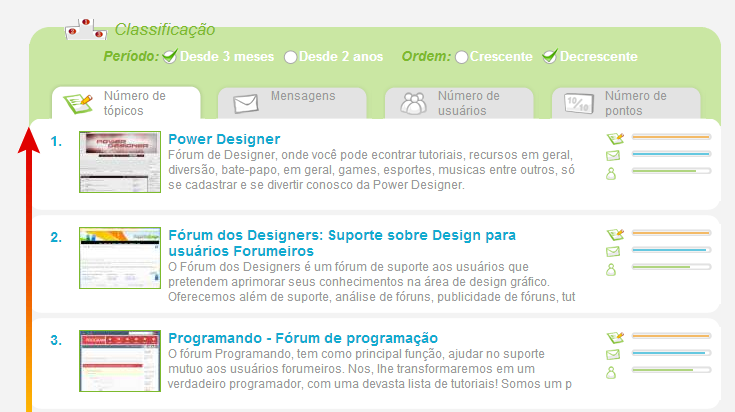Screen dimensions: 735x412
Task: Click rank number 3. beside Programando
Action: click(x=56, y=340)
